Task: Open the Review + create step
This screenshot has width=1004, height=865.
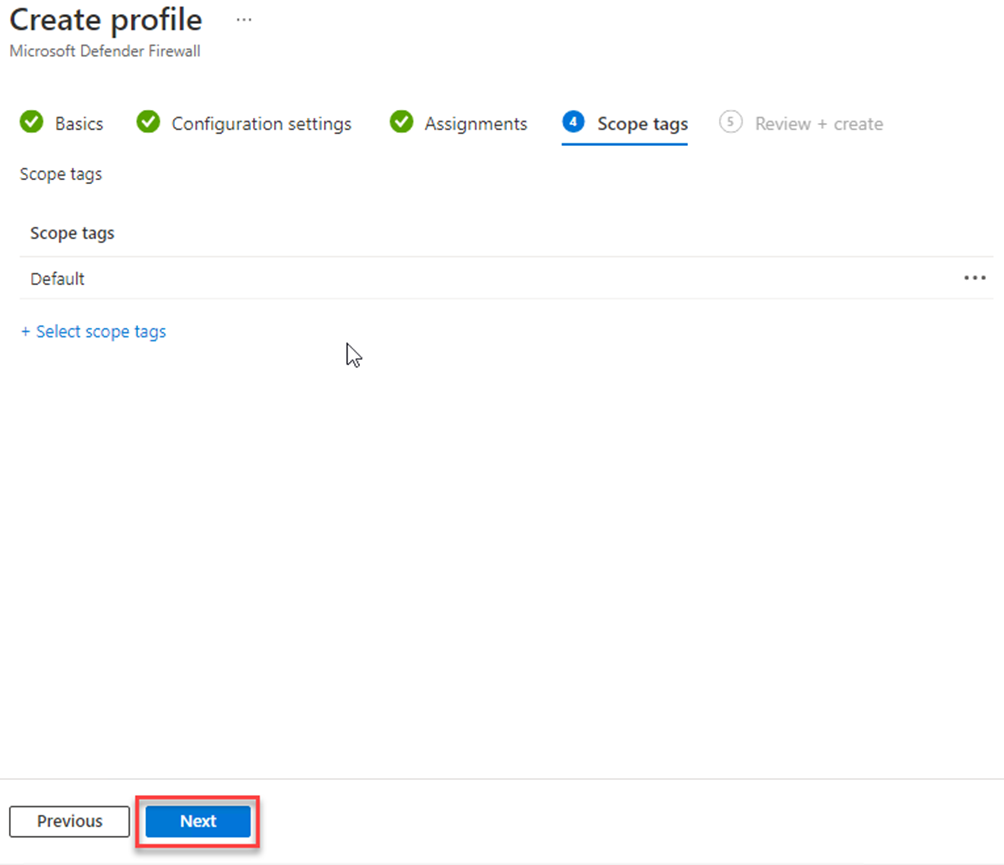Action: pyautogui.click(x=801, y=123)
